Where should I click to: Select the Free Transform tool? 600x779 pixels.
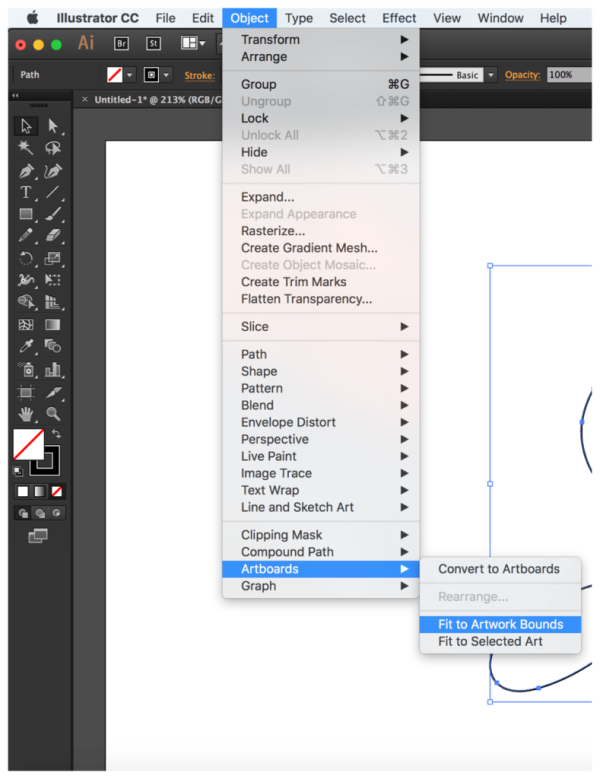pyautogui.click(x=53, y=280)
